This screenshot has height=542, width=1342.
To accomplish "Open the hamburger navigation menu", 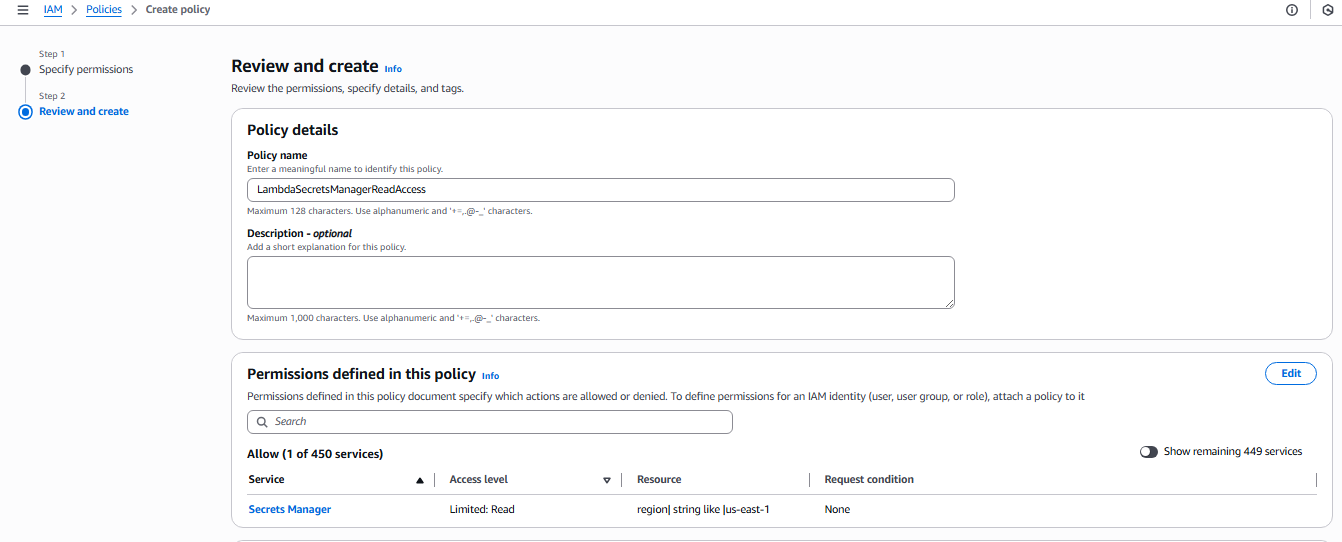I will 23,10.
